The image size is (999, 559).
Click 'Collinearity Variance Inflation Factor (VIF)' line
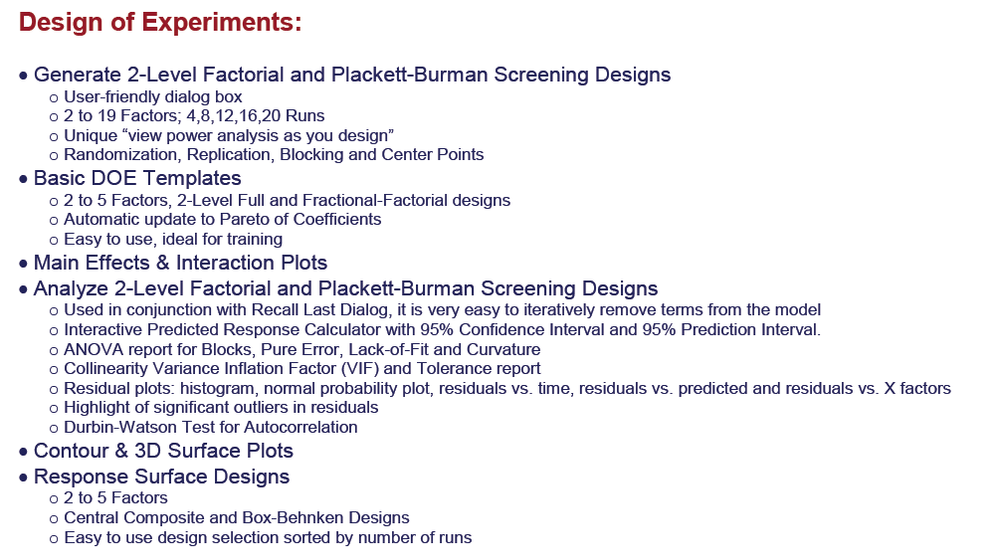pos(302,368)
